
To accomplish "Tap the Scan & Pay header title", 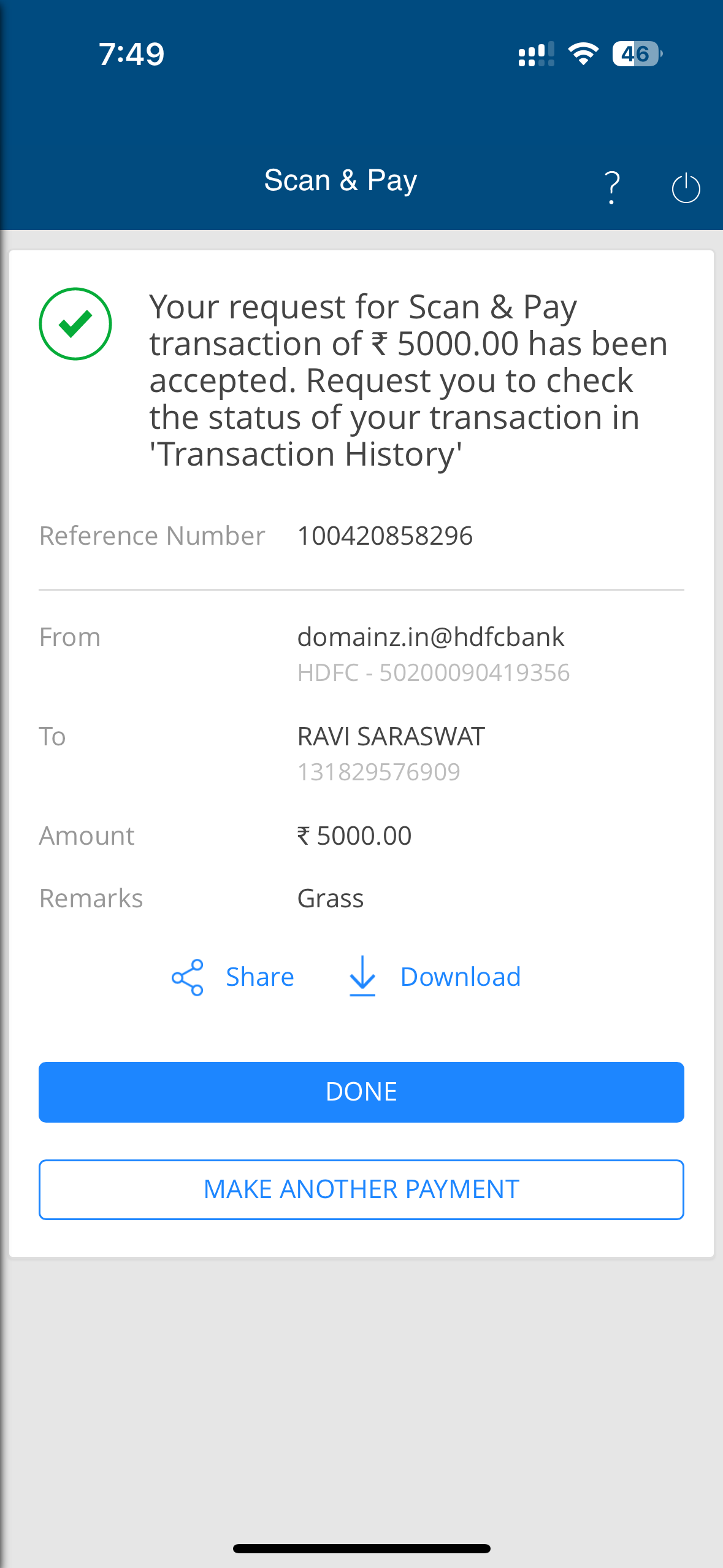I will click(x=340, y=180).
